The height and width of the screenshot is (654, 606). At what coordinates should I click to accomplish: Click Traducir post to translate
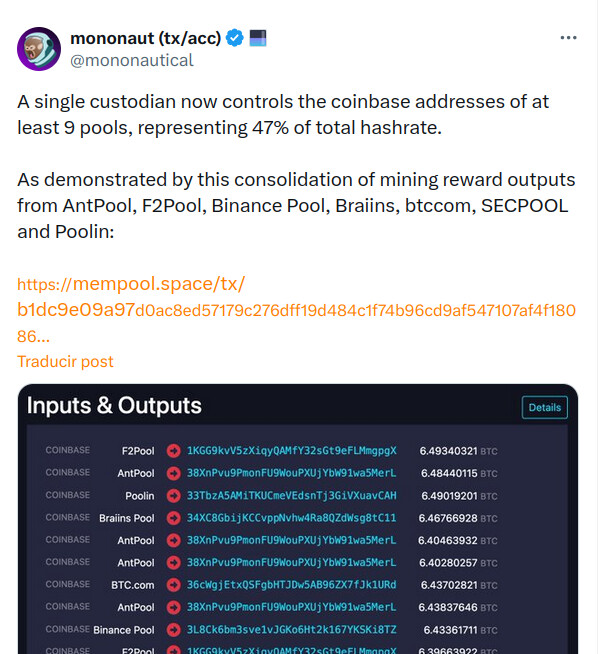[65, 361]
